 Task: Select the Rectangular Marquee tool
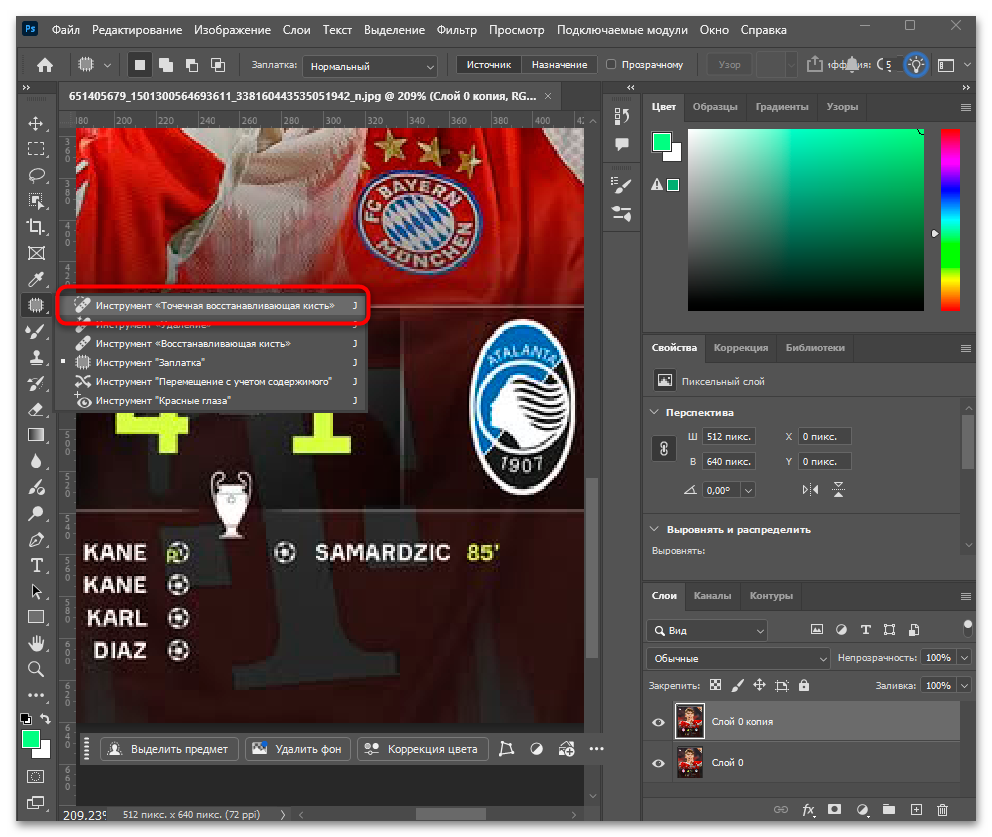point(36,149)
